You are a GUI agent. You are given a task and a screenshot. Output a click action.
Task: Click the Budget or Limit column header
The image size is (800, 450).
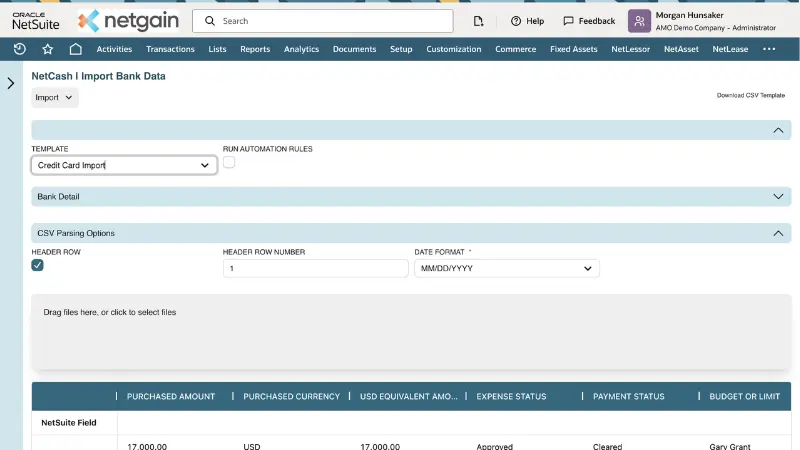pyautogui.click(x=744, y=396)
